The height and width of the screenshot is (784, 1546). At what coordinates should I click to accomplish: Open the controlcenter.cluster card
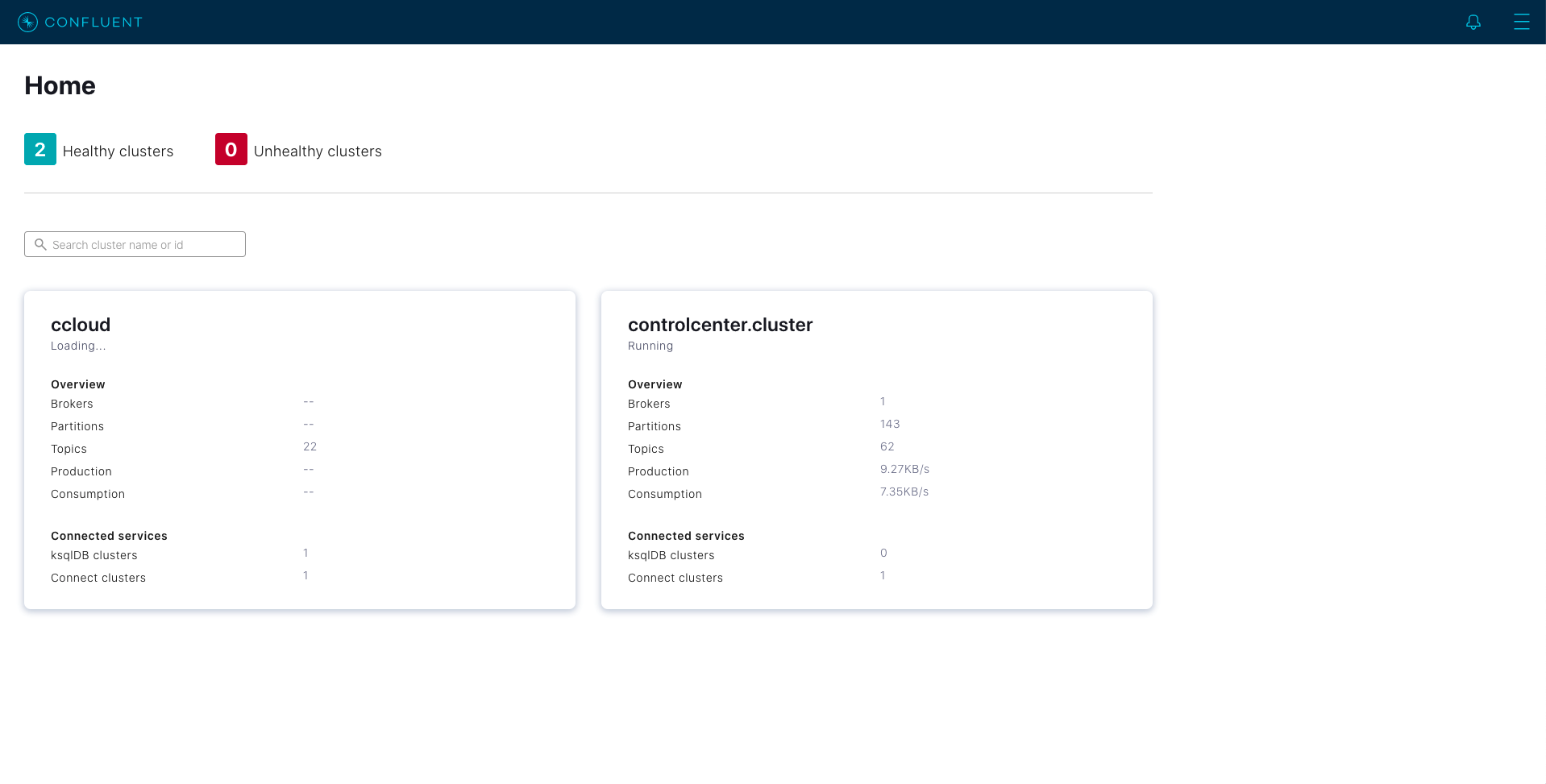tap(877, 450)
